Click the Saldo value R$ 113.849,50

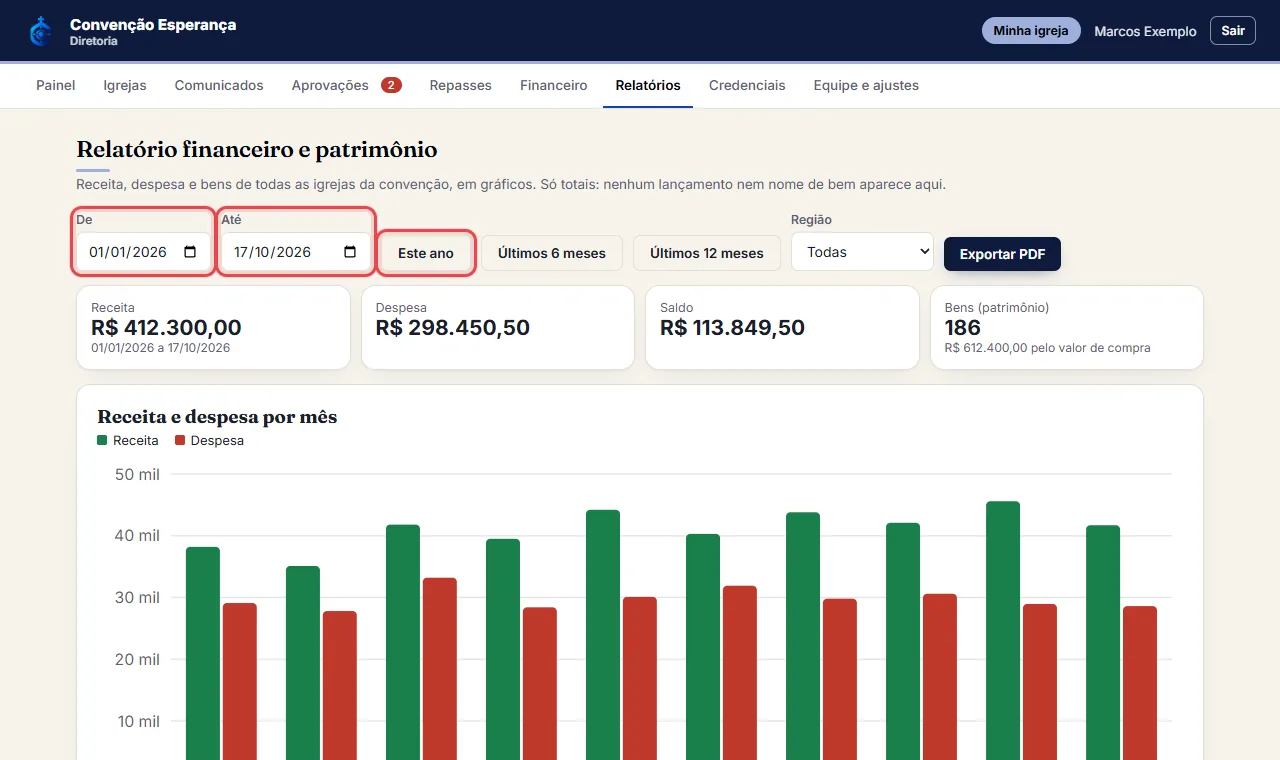732,327
